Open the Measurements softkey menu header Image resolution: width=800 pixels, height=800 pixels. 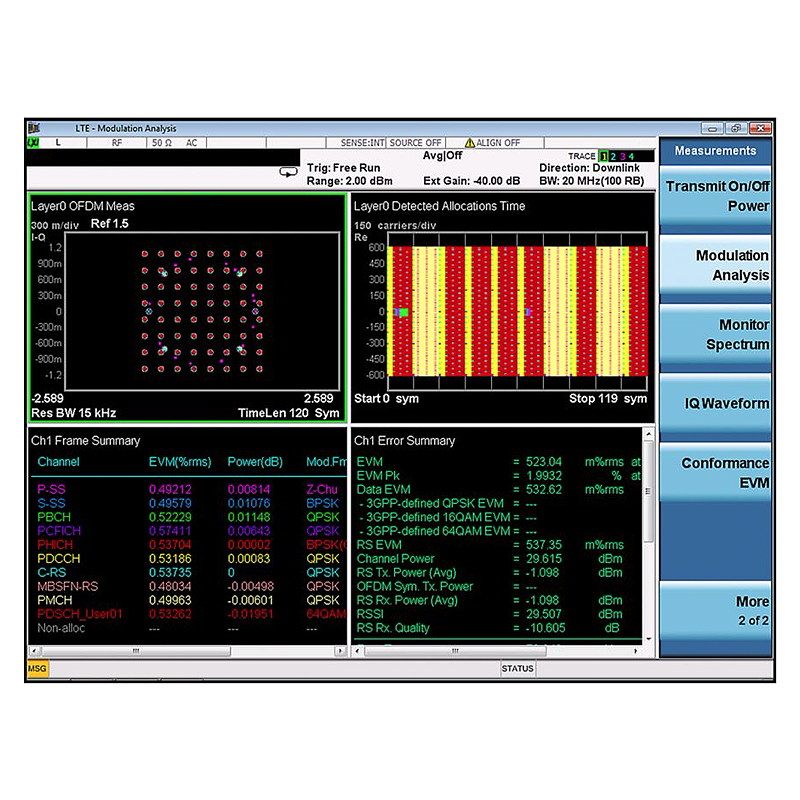pyautogui.click(x=715, y=151)
